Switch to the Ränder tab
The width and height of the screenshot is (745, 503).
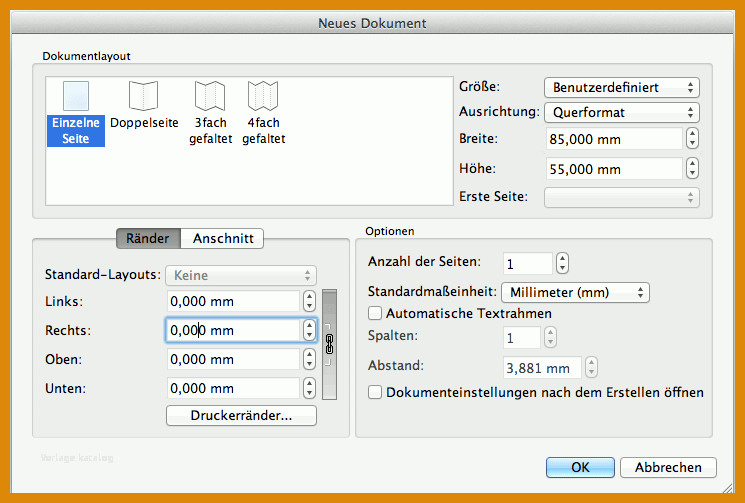click(x=148, y=238)
